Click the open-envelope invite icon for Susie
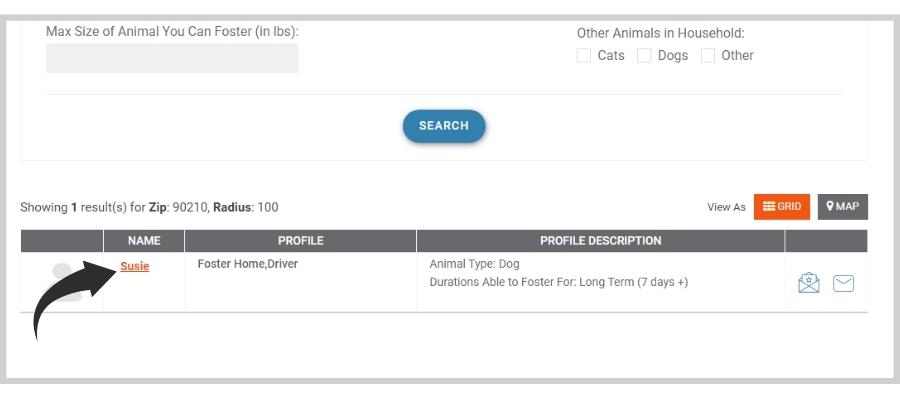The height and width of the screenshot is (400, 900). click(x=809, y=283)
